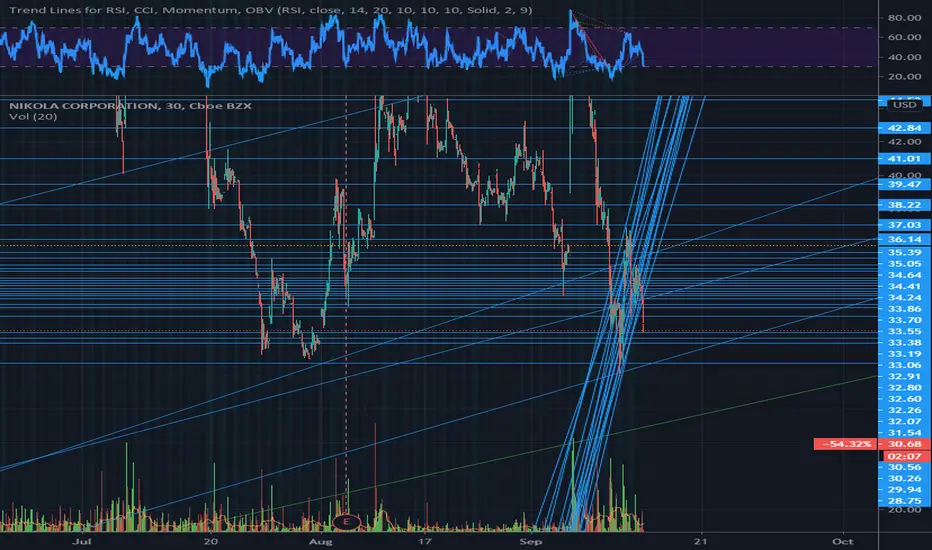The height and width of the screenshot is (550, 932).
Task: Click the 20.00 RSI axis tick
Action: click(x=904, y=77)
